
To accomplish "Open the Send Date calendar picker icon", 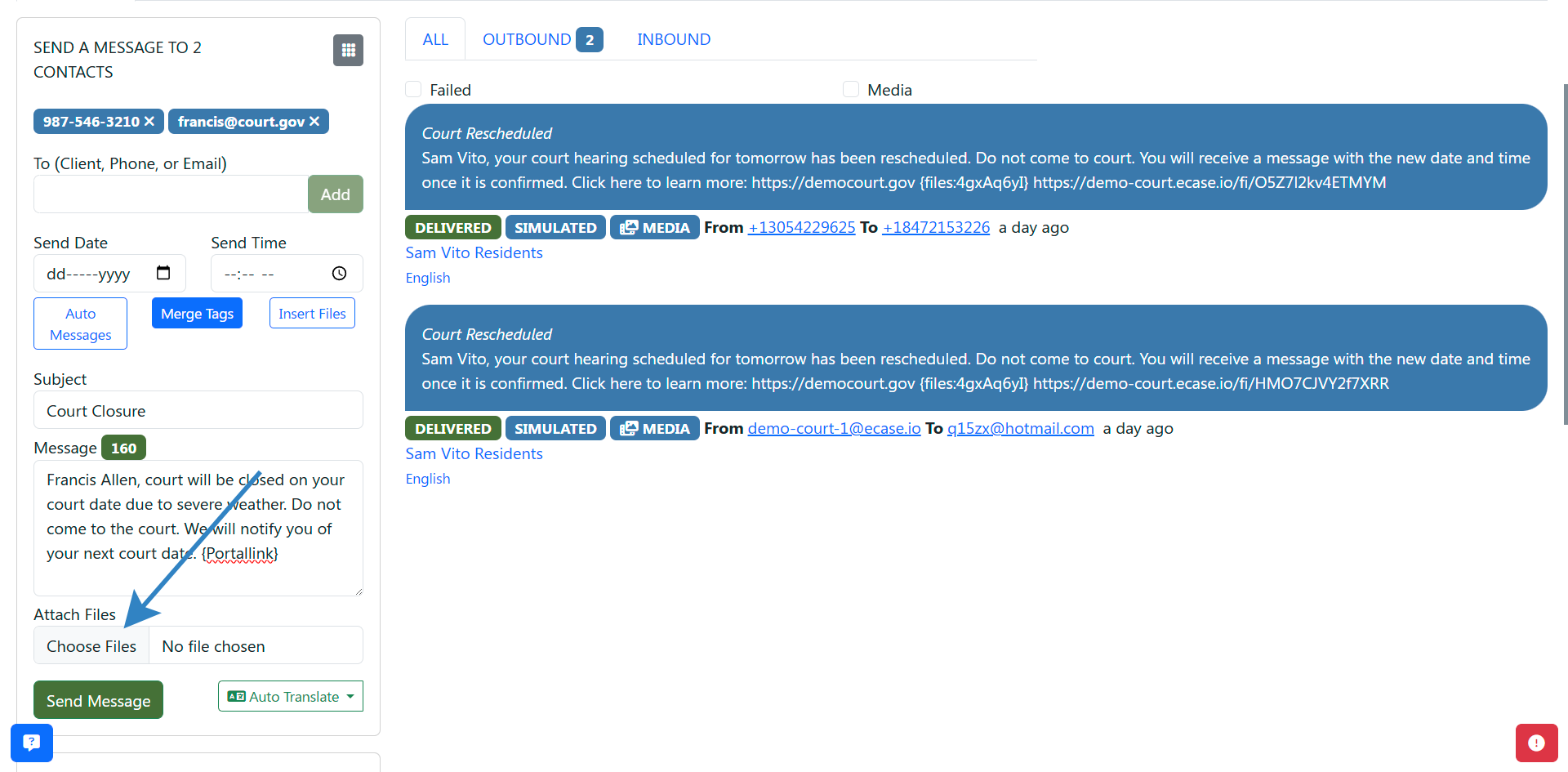I will click(x=163, y=273).
